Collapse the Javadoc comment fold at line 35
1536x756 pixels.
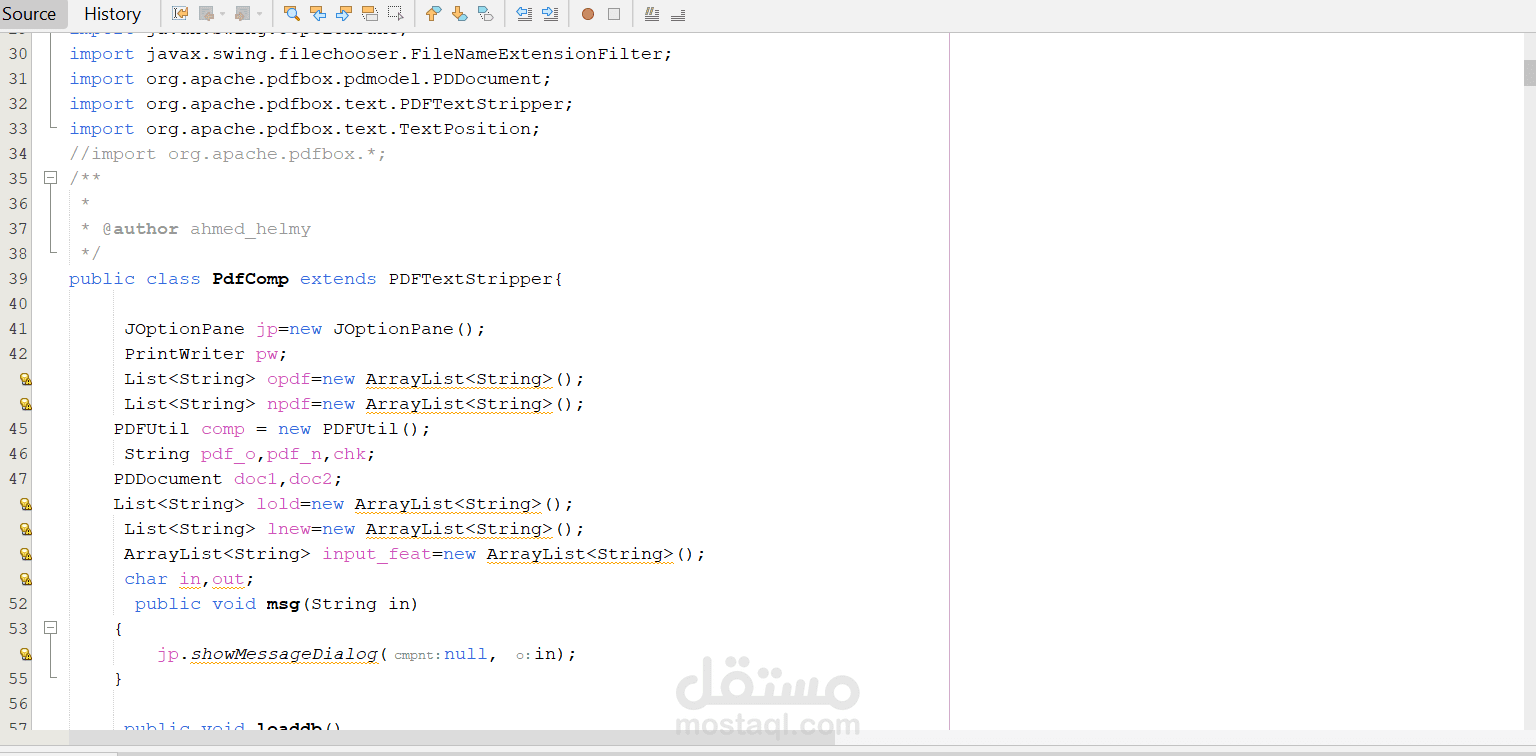50,178
